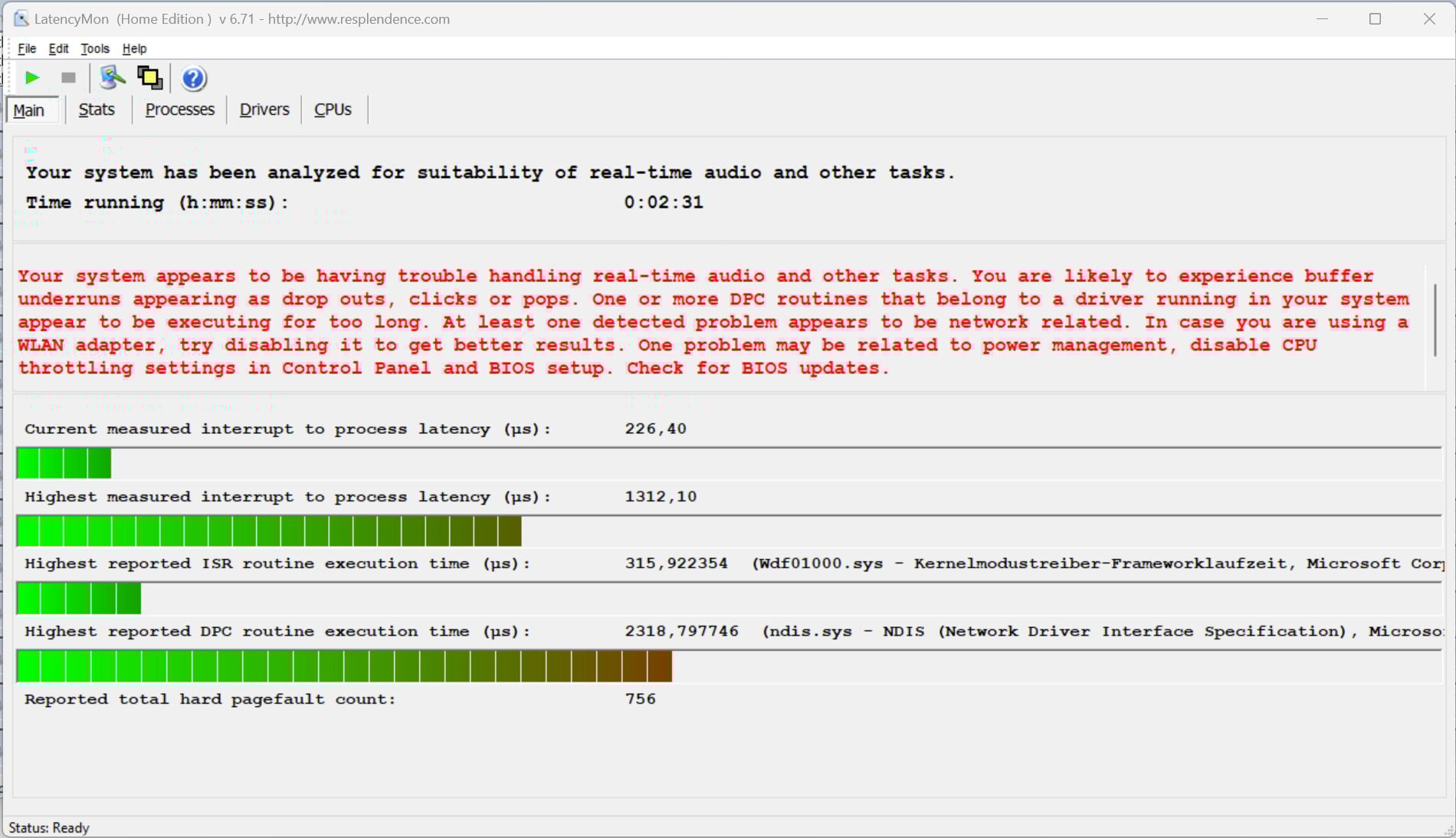
Task: Click the time running value 0:02:31
Action: point(664,202)
